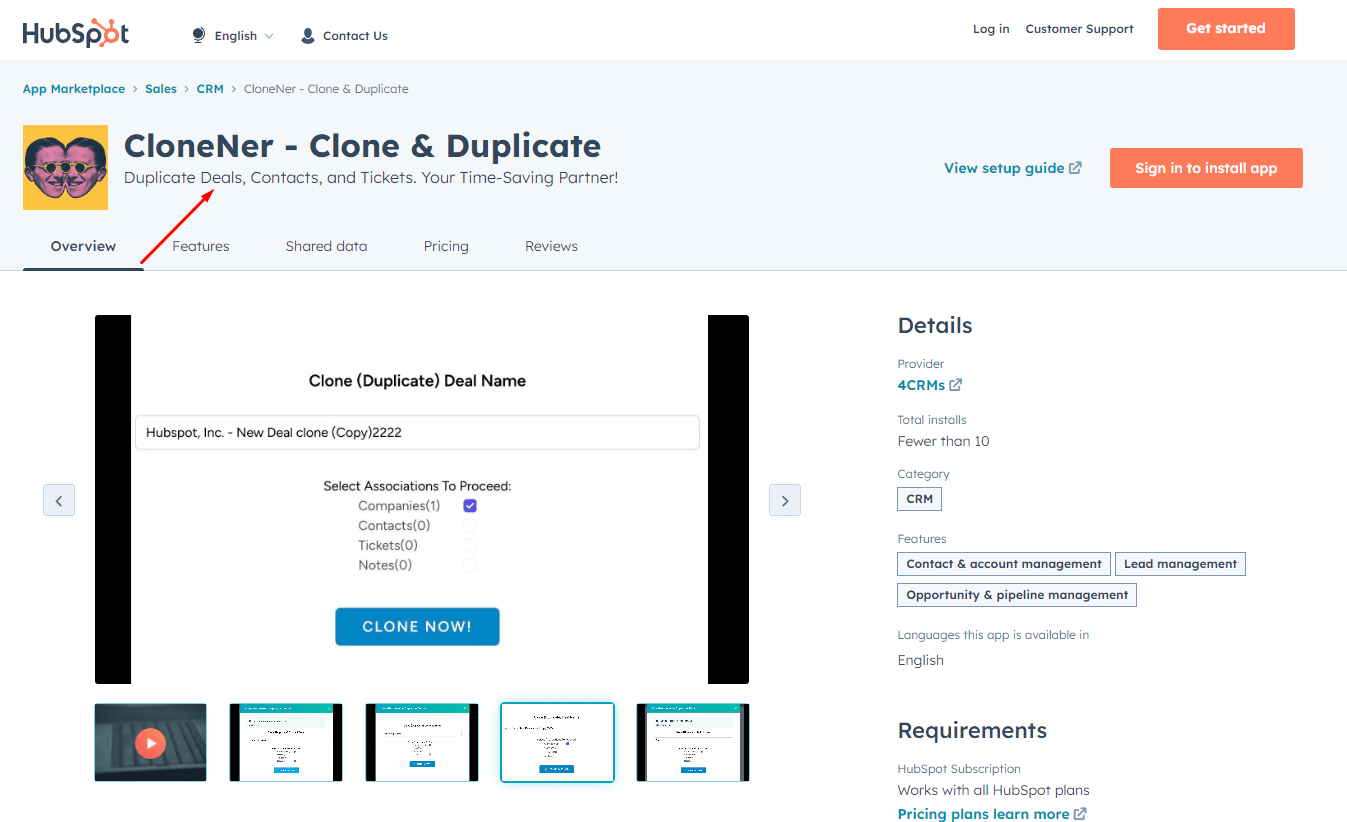Screen dimensions: 1347x822
Task: Open the Pricing tab
Action: (446, 246)
